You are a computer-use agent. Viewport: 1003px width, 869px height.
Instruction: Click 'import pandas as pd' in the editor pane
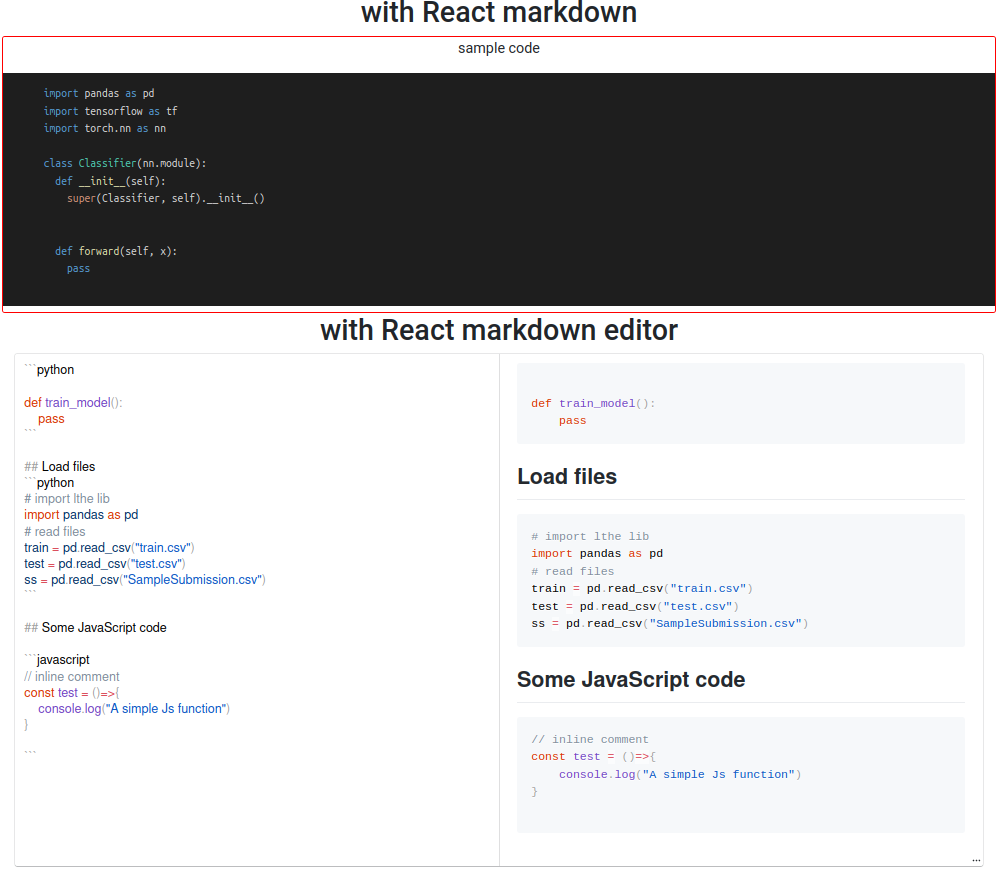pos(81,514)
